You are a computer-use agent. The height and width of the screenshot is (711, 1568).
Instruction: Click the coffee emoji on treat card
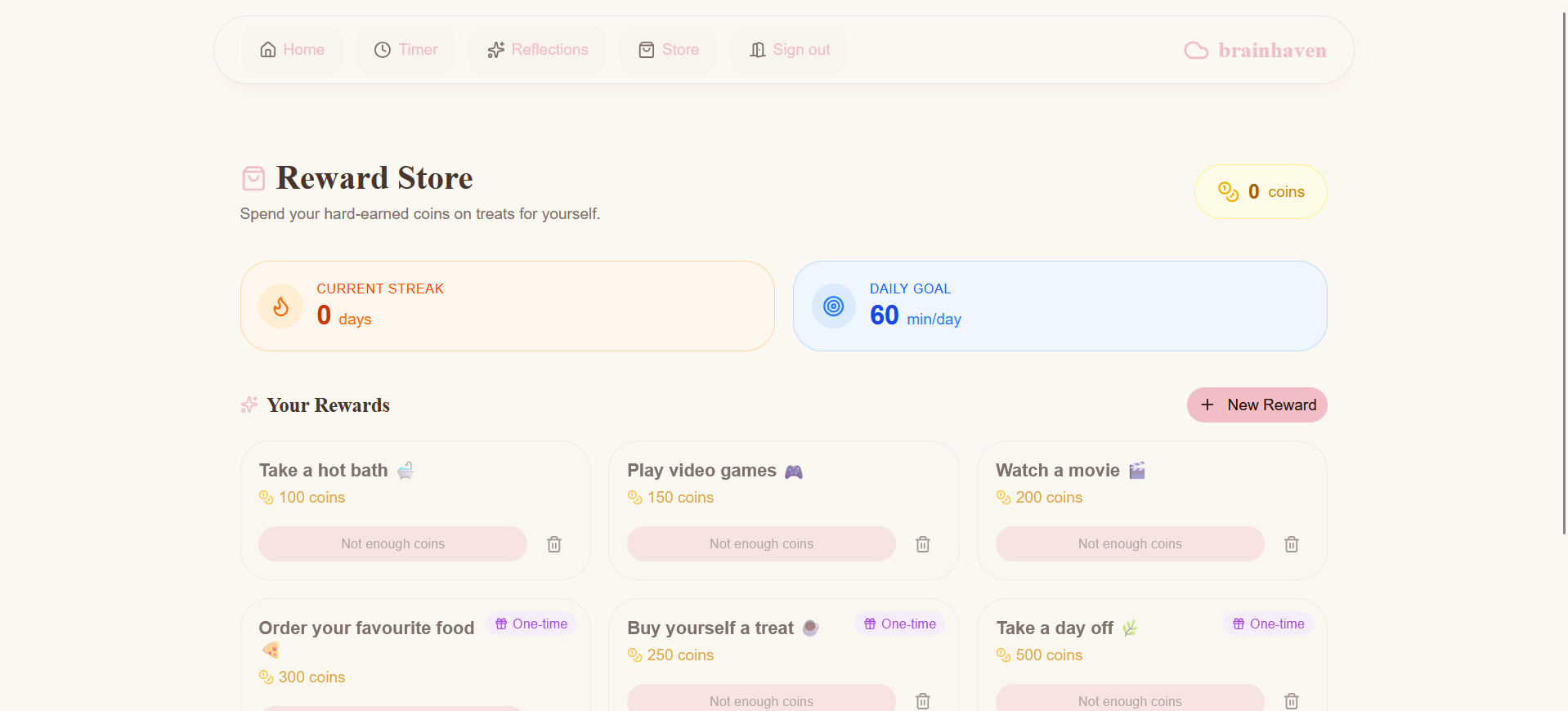[x=810, y=628]
